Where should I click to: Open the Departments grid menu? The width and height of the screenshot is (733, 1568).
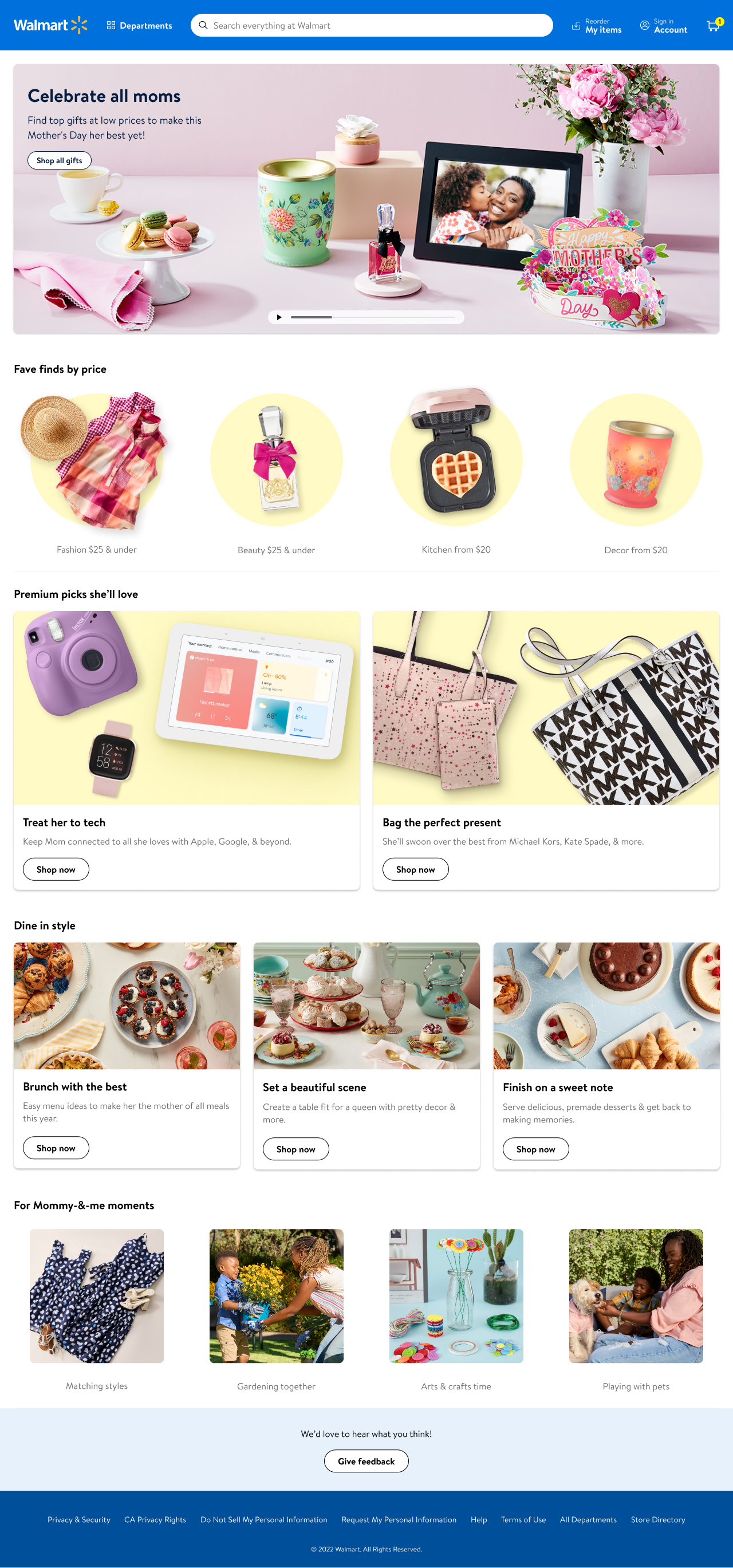coord(139,25)
